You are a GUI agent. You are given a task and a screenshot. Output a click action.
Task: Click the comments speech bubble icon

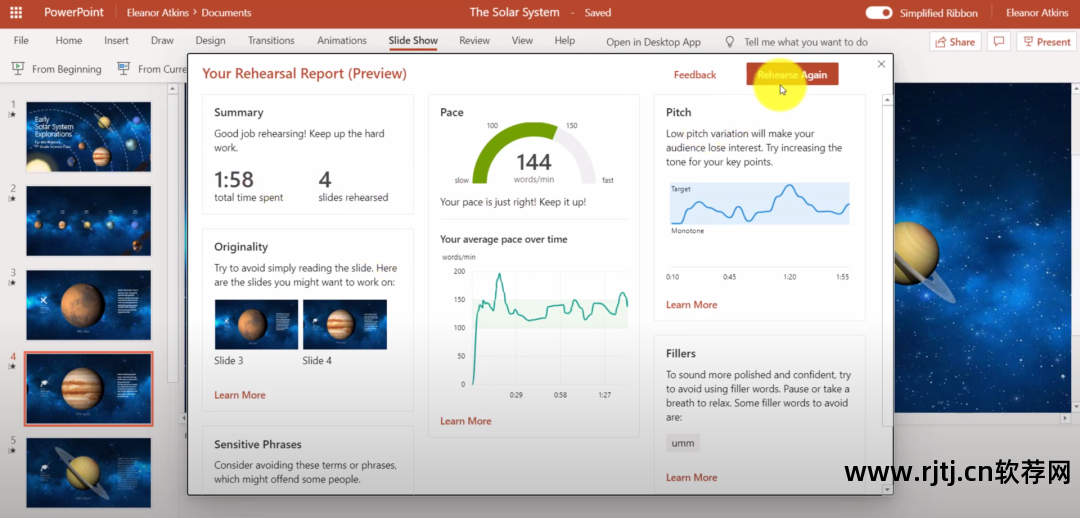(998, 42)
